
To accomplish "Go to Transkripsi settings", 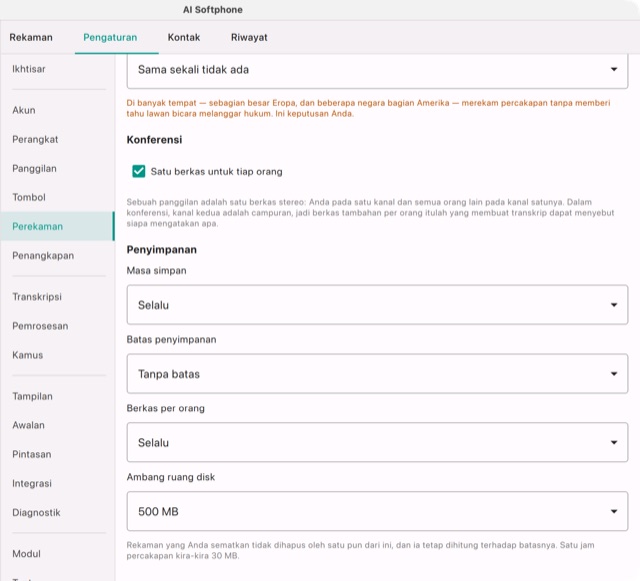I will tap(58, 297).
